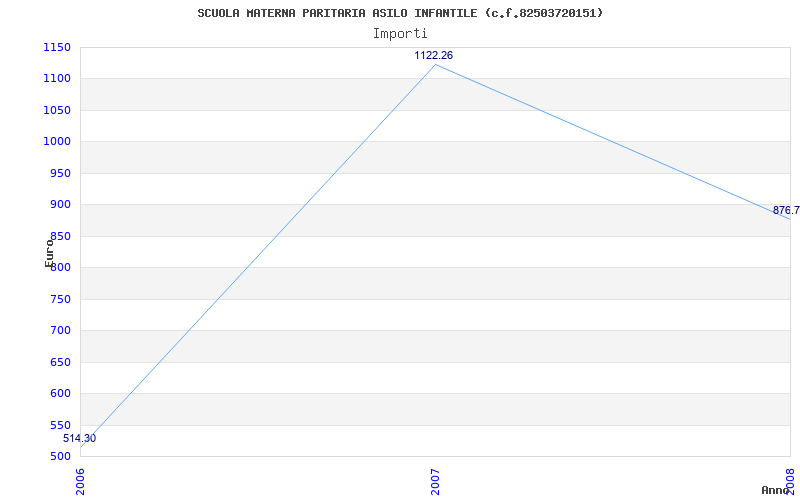Click the Euro axis title

(49, 253)
